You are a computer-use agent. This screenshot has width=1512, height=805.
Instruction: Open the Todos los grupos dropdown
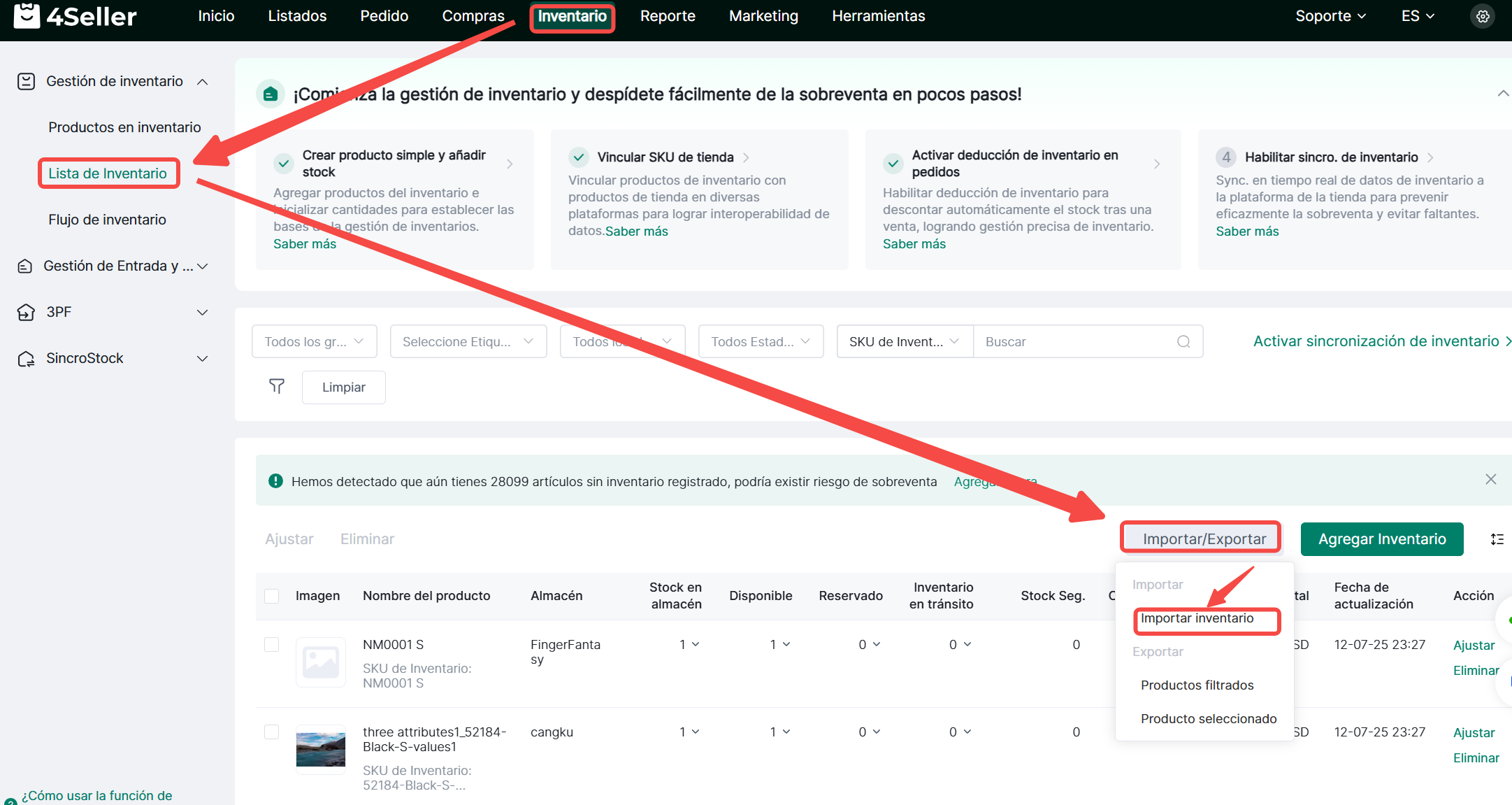(314, 341)
